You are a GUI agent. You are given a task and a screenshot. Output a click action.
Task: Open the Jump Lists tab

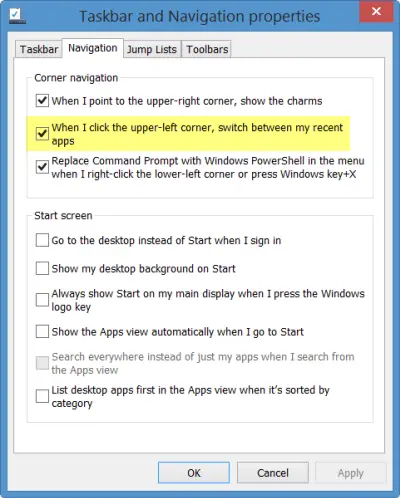152,49
